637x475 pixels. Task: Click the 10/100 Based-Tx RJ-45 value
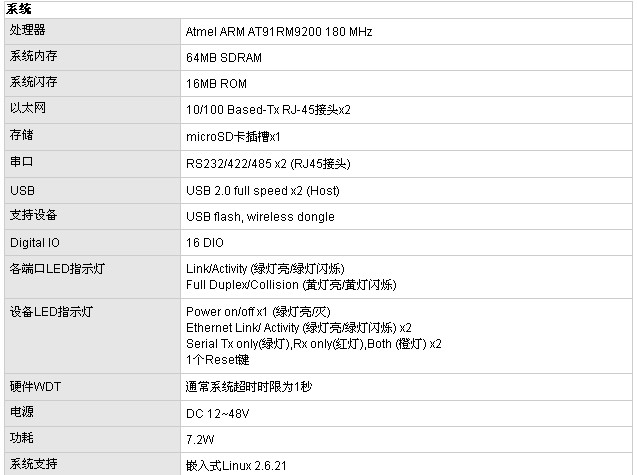[x=268, y=109]
